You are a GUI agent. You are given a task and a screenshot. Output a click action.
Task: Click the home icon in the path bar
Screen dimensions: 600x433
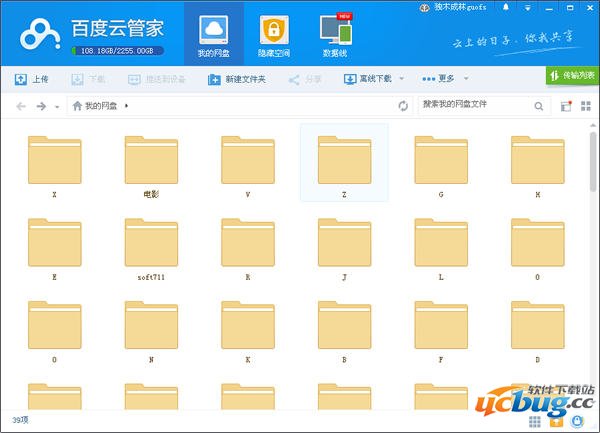click(77, 106)
